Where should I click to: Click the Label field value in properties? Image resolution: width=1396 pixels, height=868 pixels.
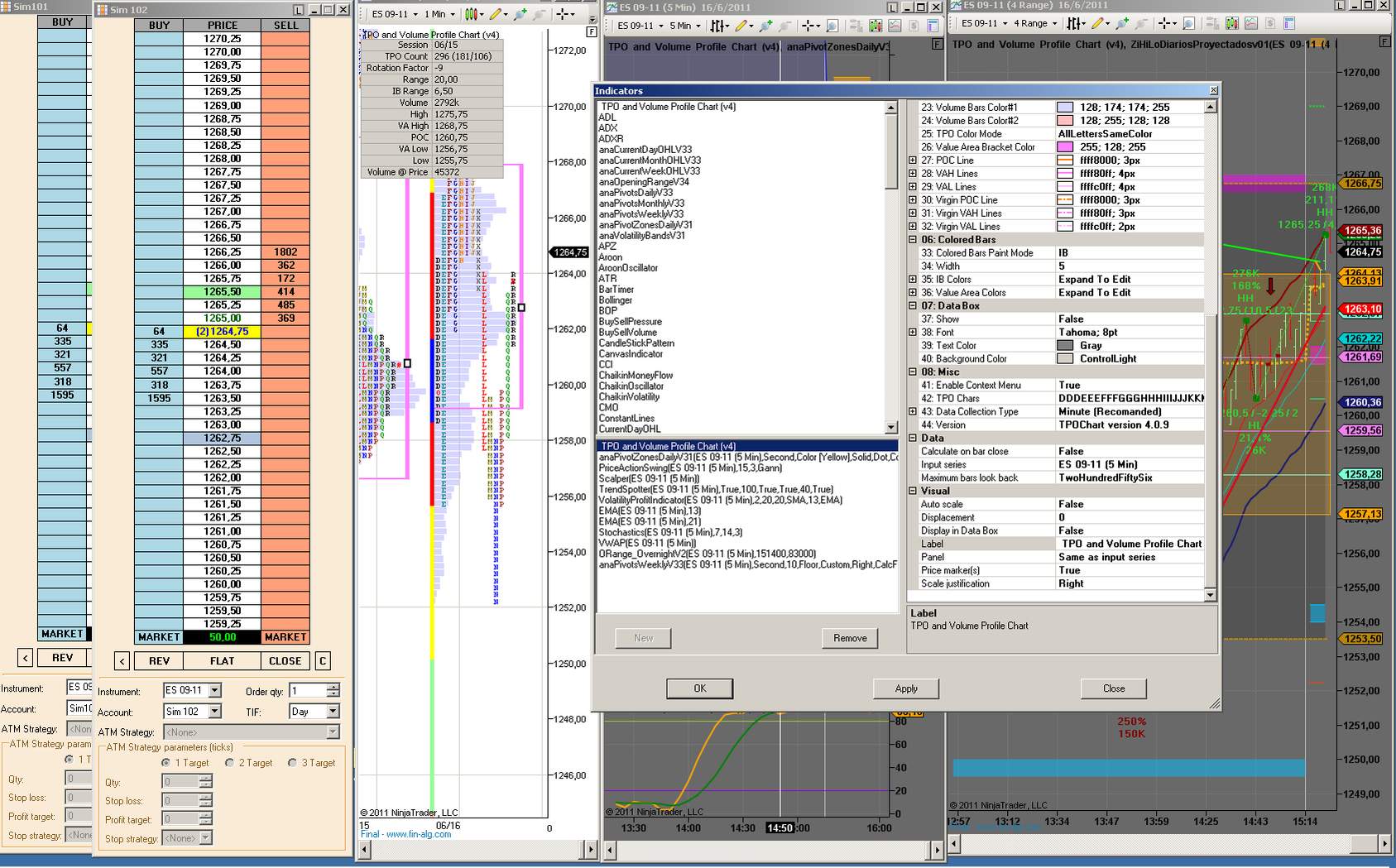[x=1130, y=544]
